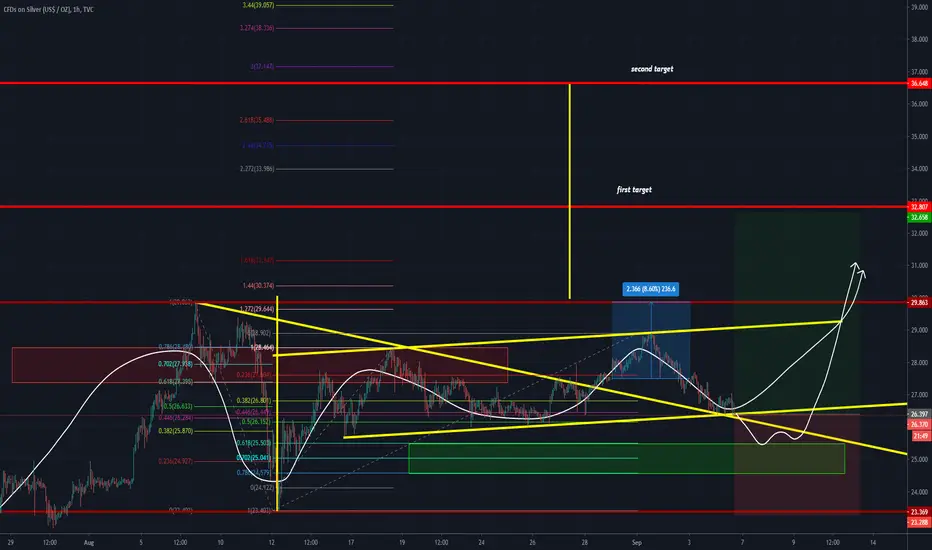Click the 39.000 price axis value
The width and height of the screenshot is (932, 550).
pyautogui.click(x=919, y=7)
